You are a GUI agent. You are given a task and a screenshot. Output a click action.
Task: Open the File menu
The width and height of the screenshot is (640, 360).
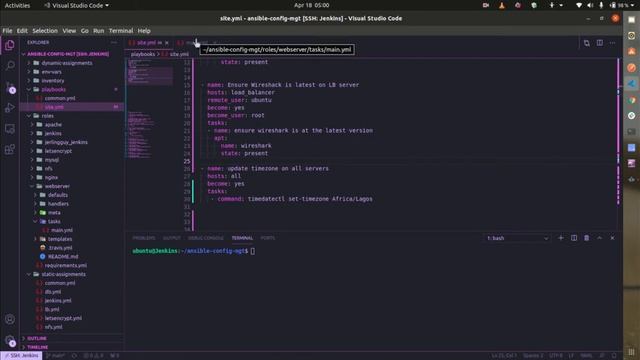tap(7, 31)
